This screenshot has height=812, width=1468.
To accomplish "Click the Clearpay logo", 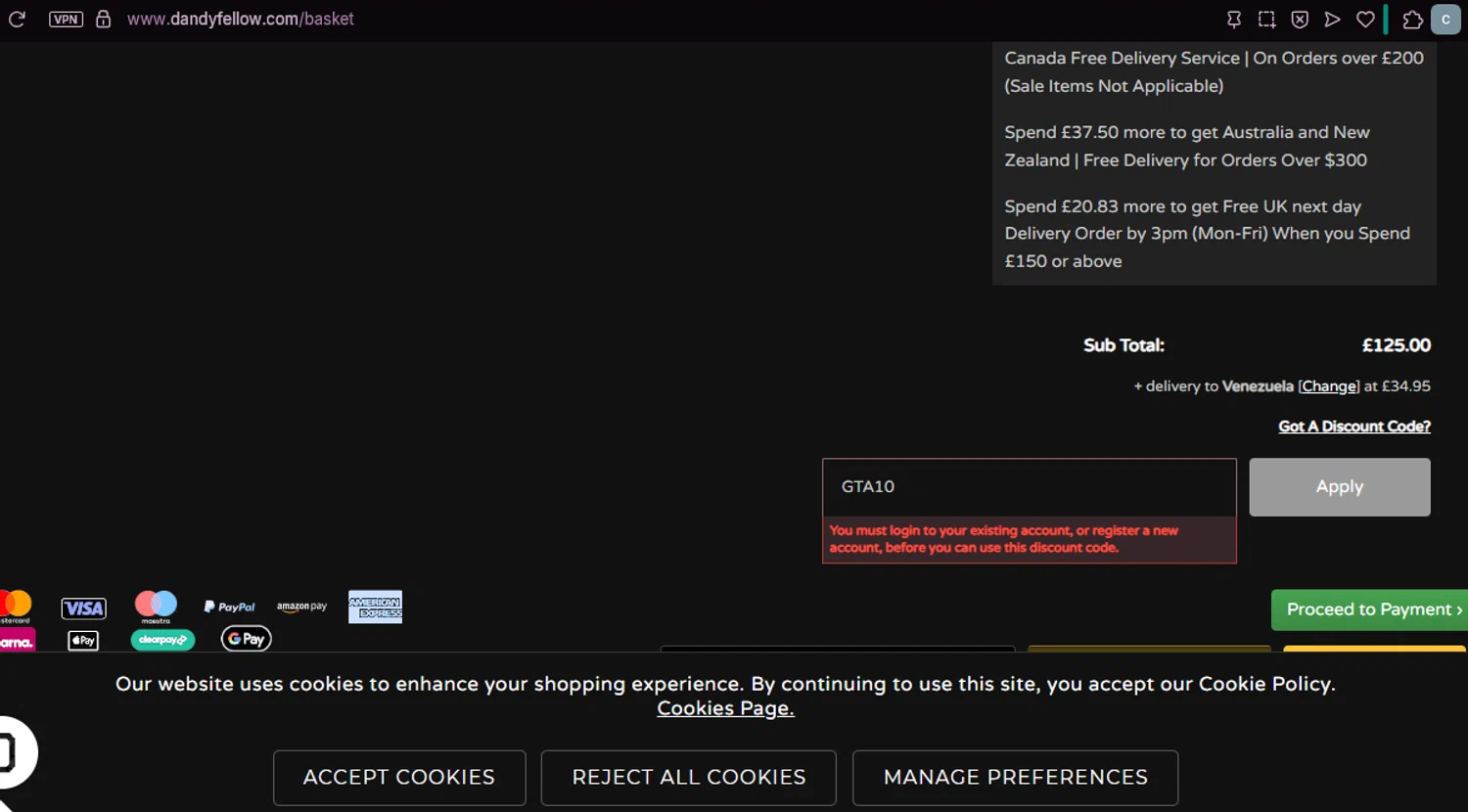I will coord(162,640).
